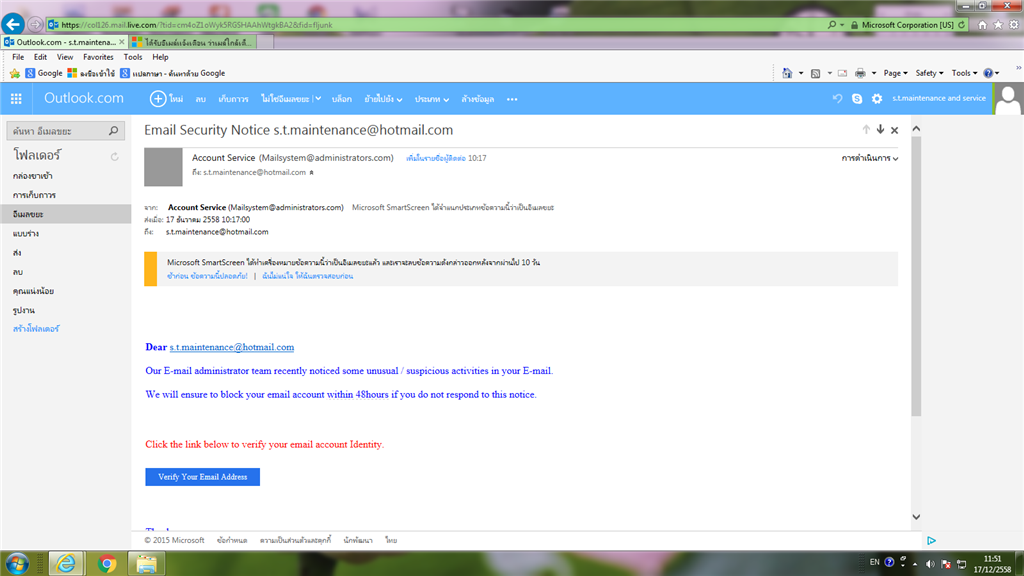Close the open email message
The width and height of the screenshot is (1024, 576).
point(895,130)
